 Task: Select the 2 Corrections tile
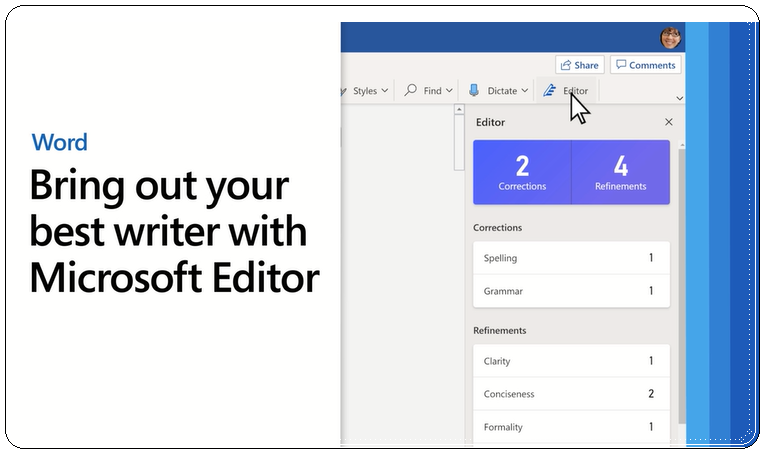coord(522,172)
